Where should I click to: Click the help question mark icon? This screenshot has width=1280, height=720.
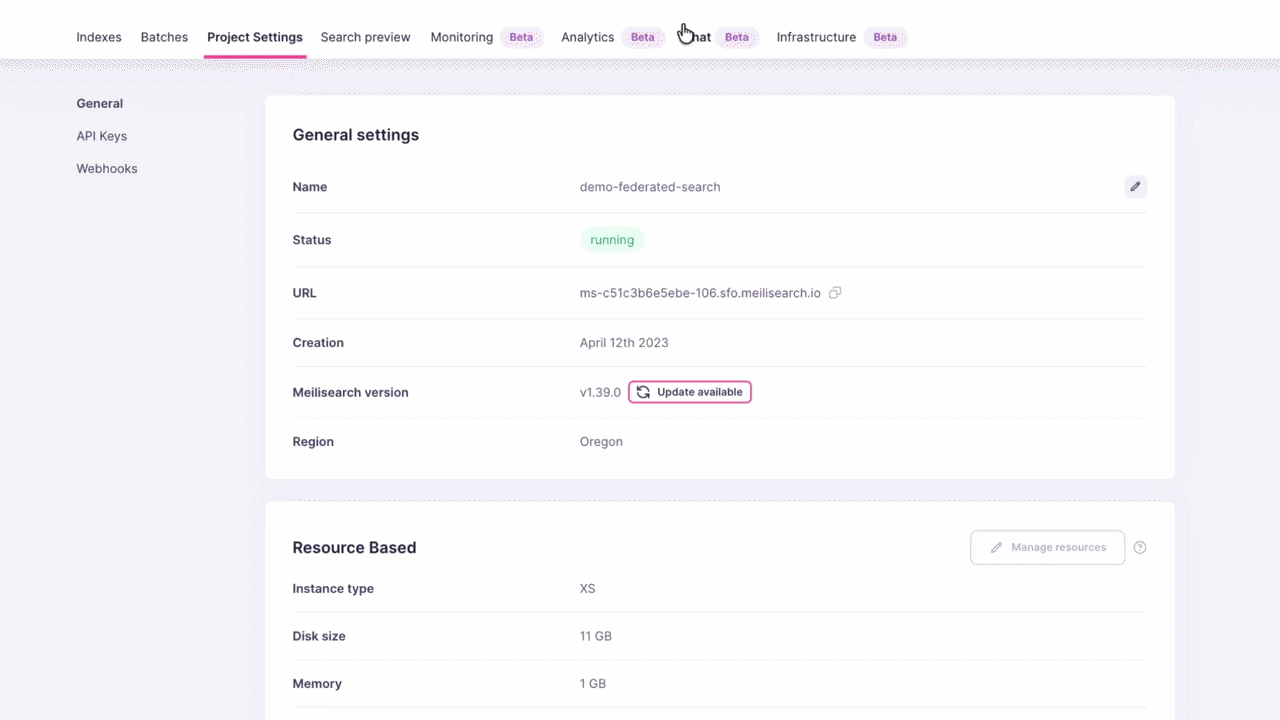[1140, 548]
